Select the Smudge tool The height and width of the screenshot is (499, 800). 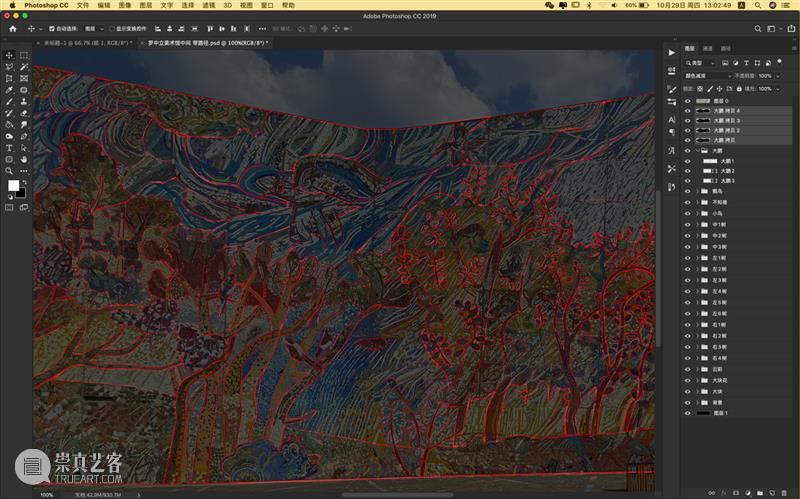point(24,124)
